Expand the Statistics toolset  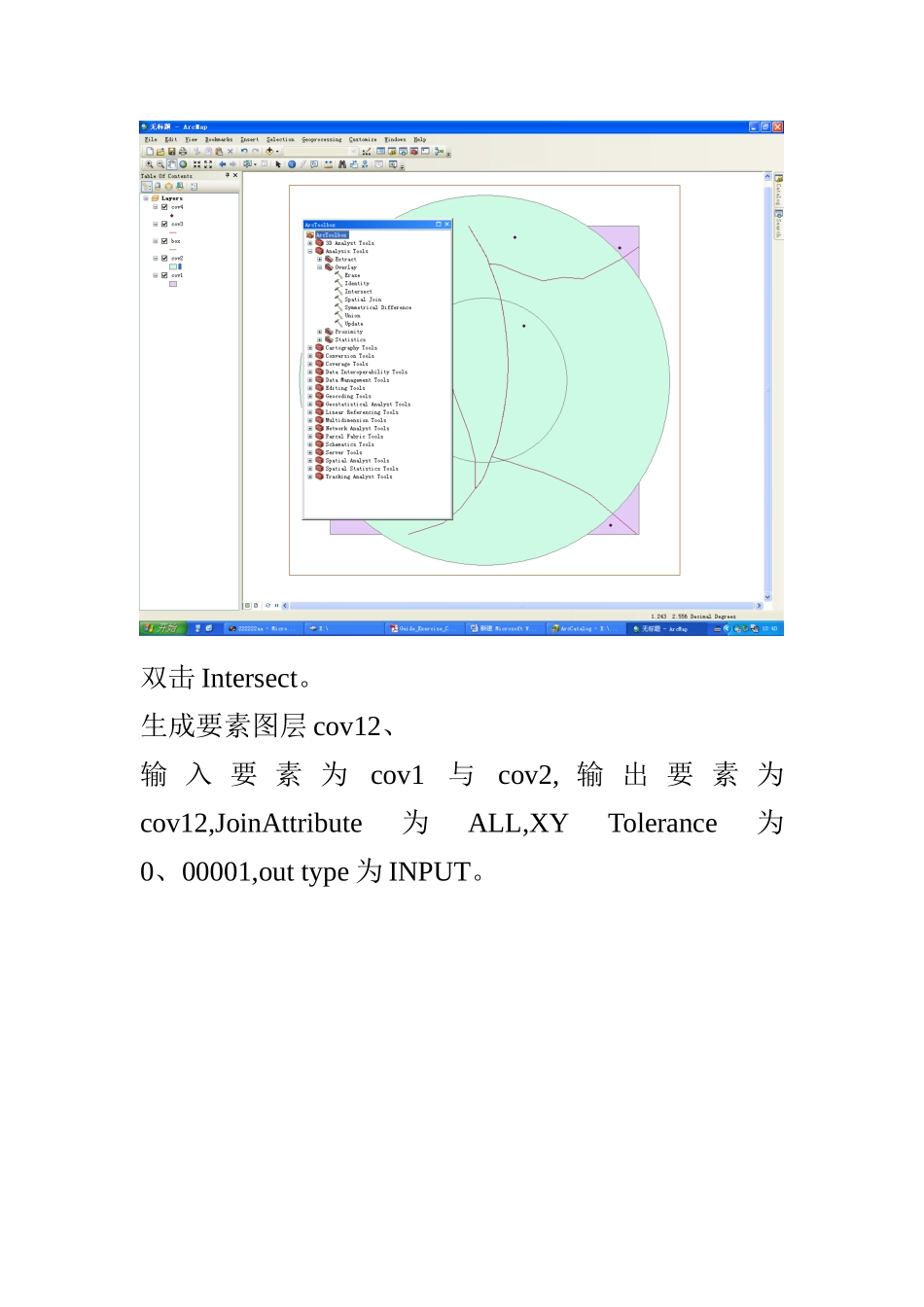(x=320, y=339)
